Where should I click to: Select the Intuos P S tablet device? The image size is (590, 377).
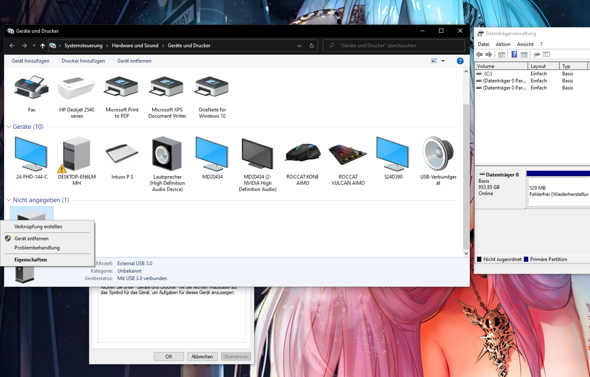click(122, 153)
